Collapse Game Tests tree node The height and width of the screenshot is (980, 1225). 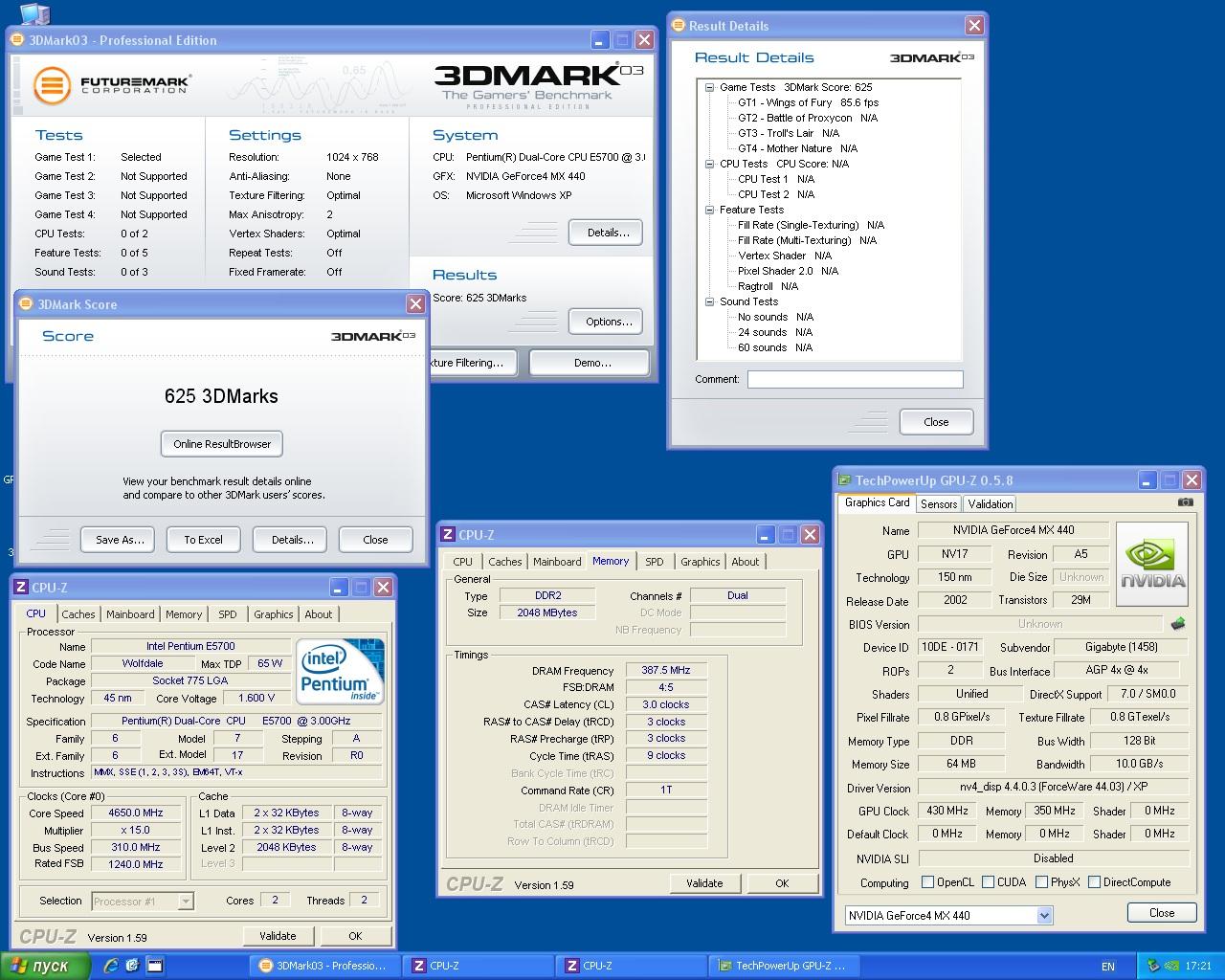click(710, 87)
